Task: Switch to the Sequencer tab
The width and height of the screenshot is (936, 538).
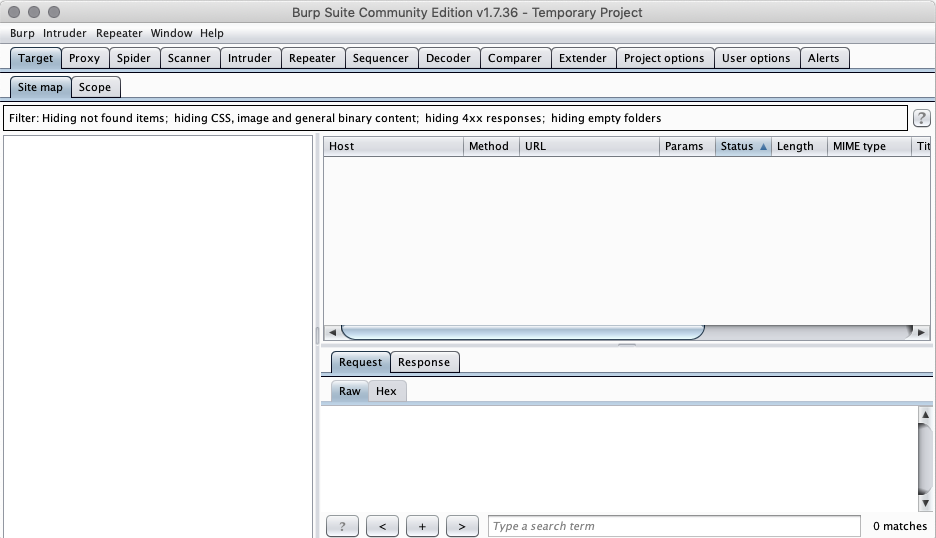Action: 381,58
